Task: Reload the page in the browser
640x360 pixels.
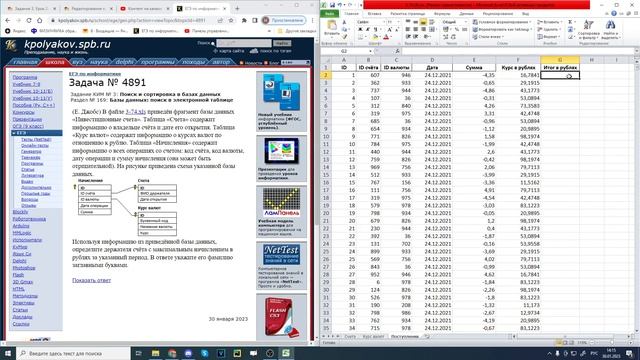Action: coord(29,20)
